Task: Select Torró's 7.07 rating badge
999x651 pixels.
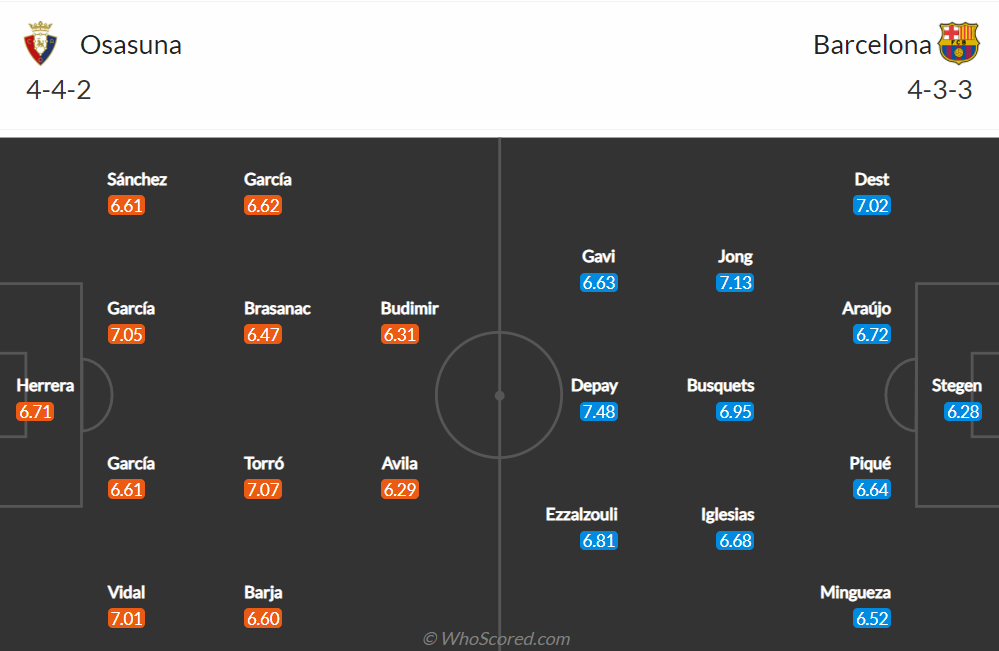Action: tap(262, 489)
